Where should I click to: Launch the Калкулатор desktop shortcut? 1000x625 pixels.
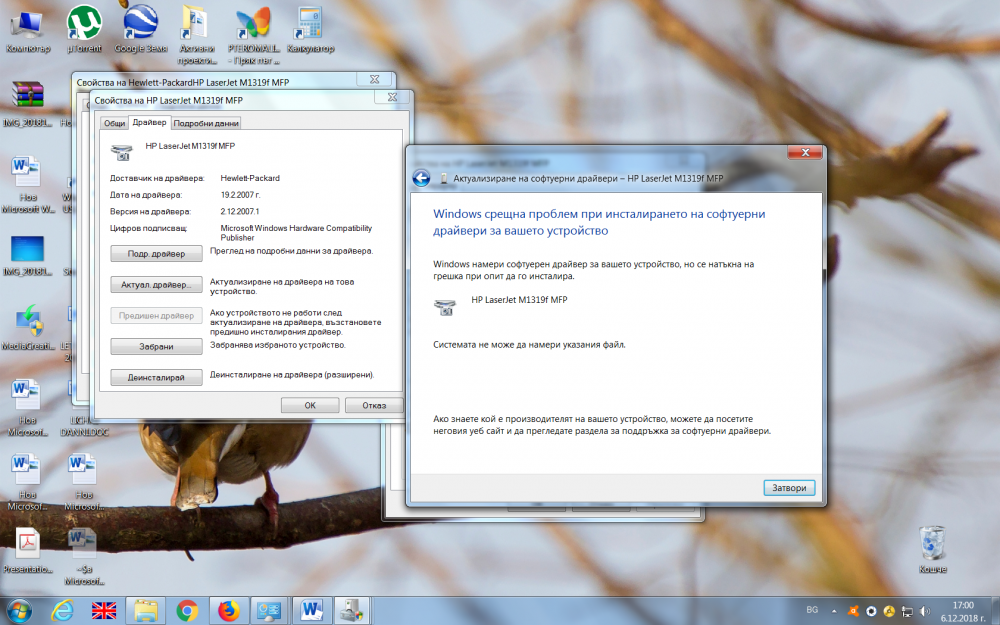pyautogui.click(x=310, y=29)
